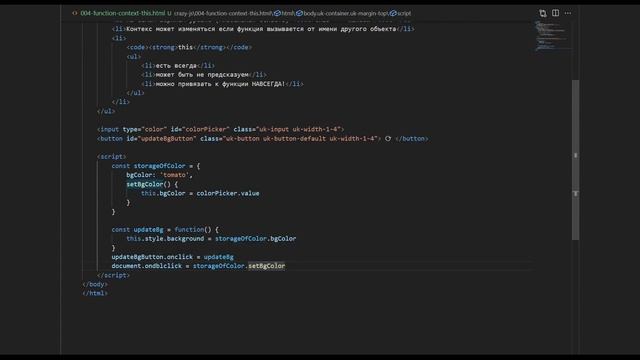
Task: Click the opening script tag
Action: pyautogui.click(x=111, y=157)
